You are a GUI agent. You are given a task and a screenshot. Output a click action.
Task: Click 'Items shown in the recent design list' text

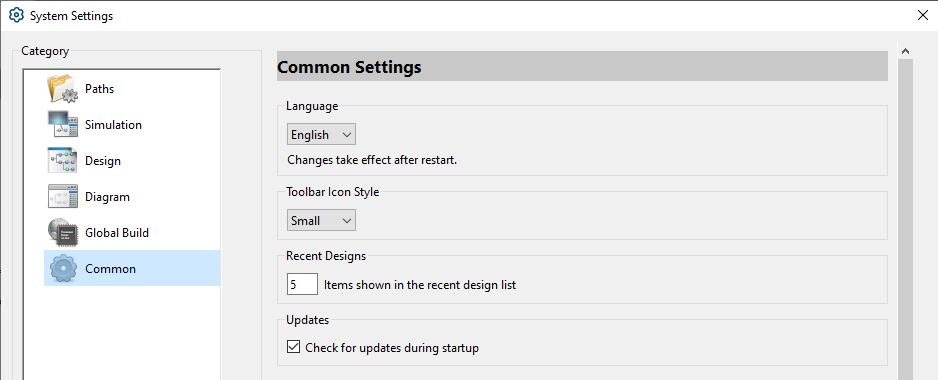click(420, 285)
